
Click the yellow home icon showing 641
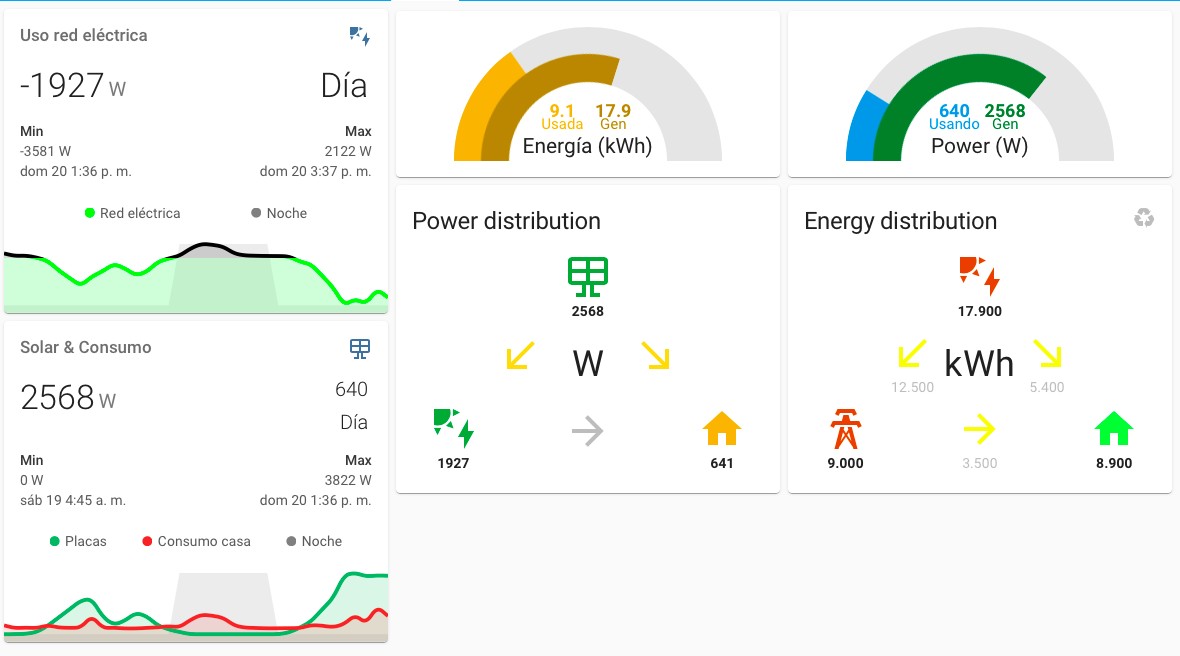pos(721,427)
